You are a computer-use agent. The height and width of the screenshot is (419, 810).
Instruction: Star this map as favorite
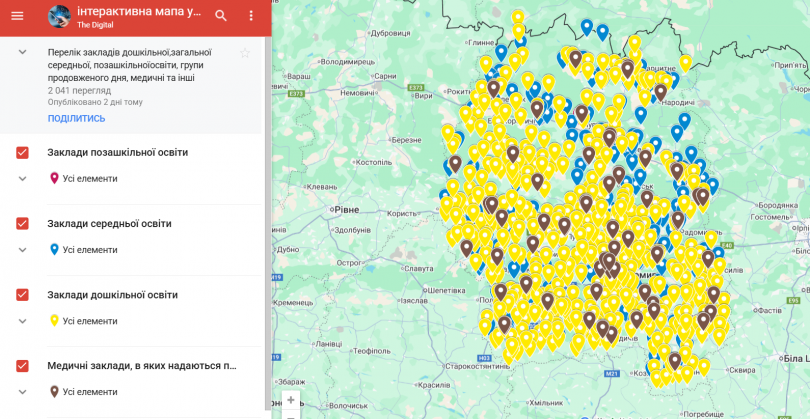[245, 53]
